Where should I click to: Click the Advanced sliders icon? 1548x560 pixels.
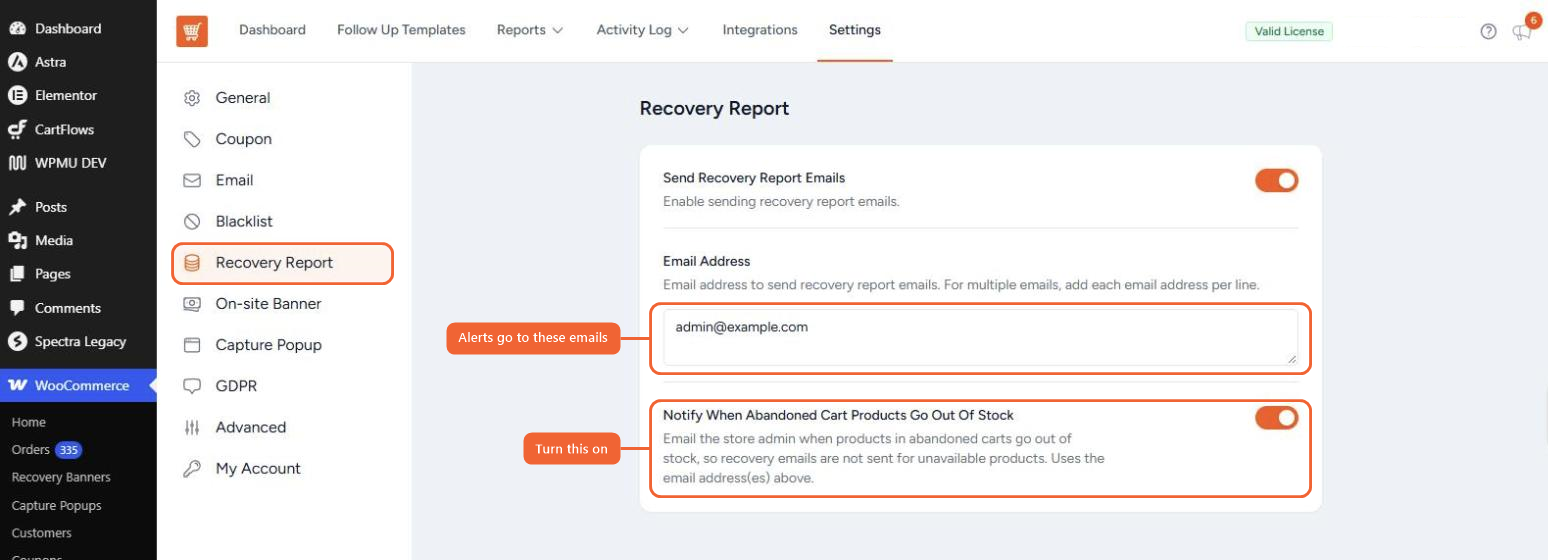[x=193, y=427]
